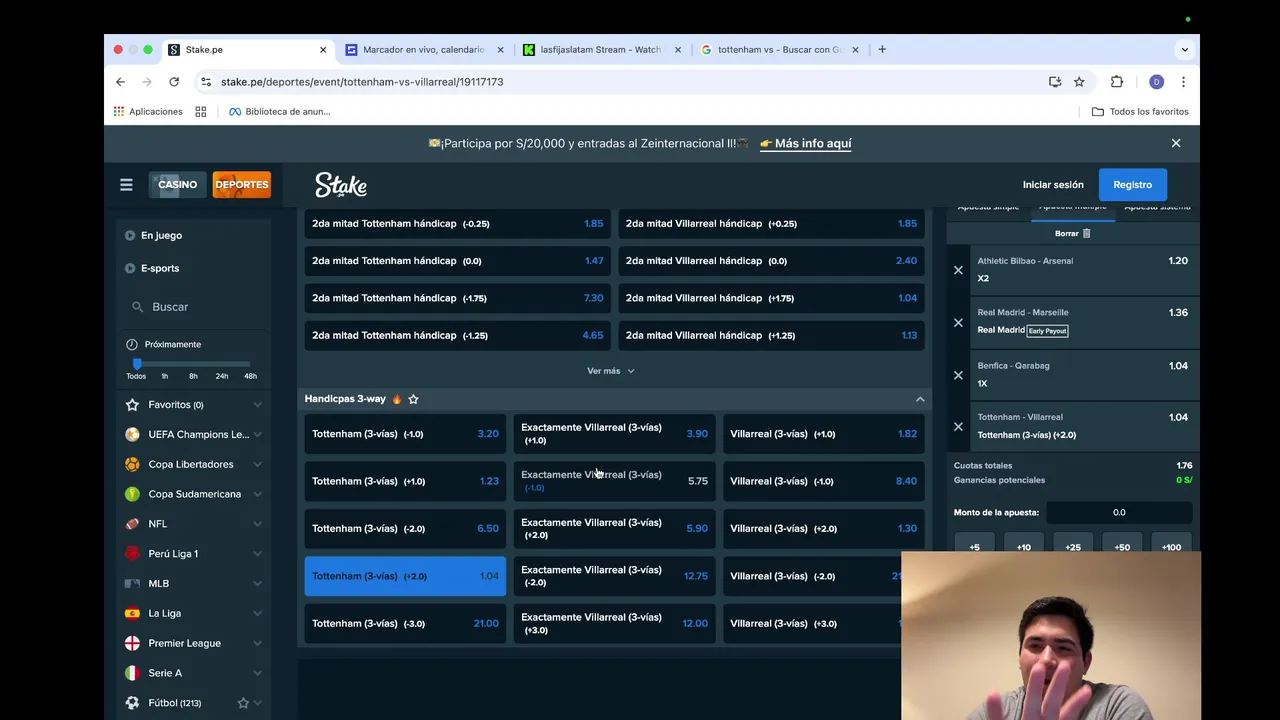
Task: Collapse the Handicpas 3-way section
Action: (920, 399)
